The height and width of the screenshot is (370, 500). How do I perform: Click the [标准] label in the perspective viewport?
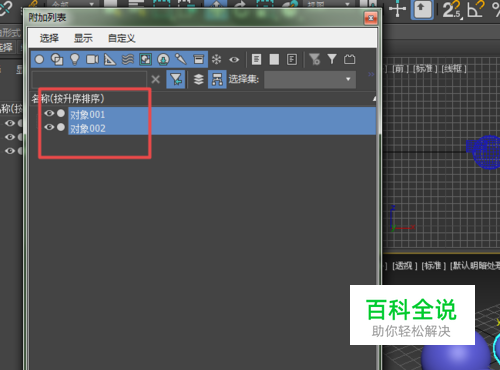click(x=433, y=266)
